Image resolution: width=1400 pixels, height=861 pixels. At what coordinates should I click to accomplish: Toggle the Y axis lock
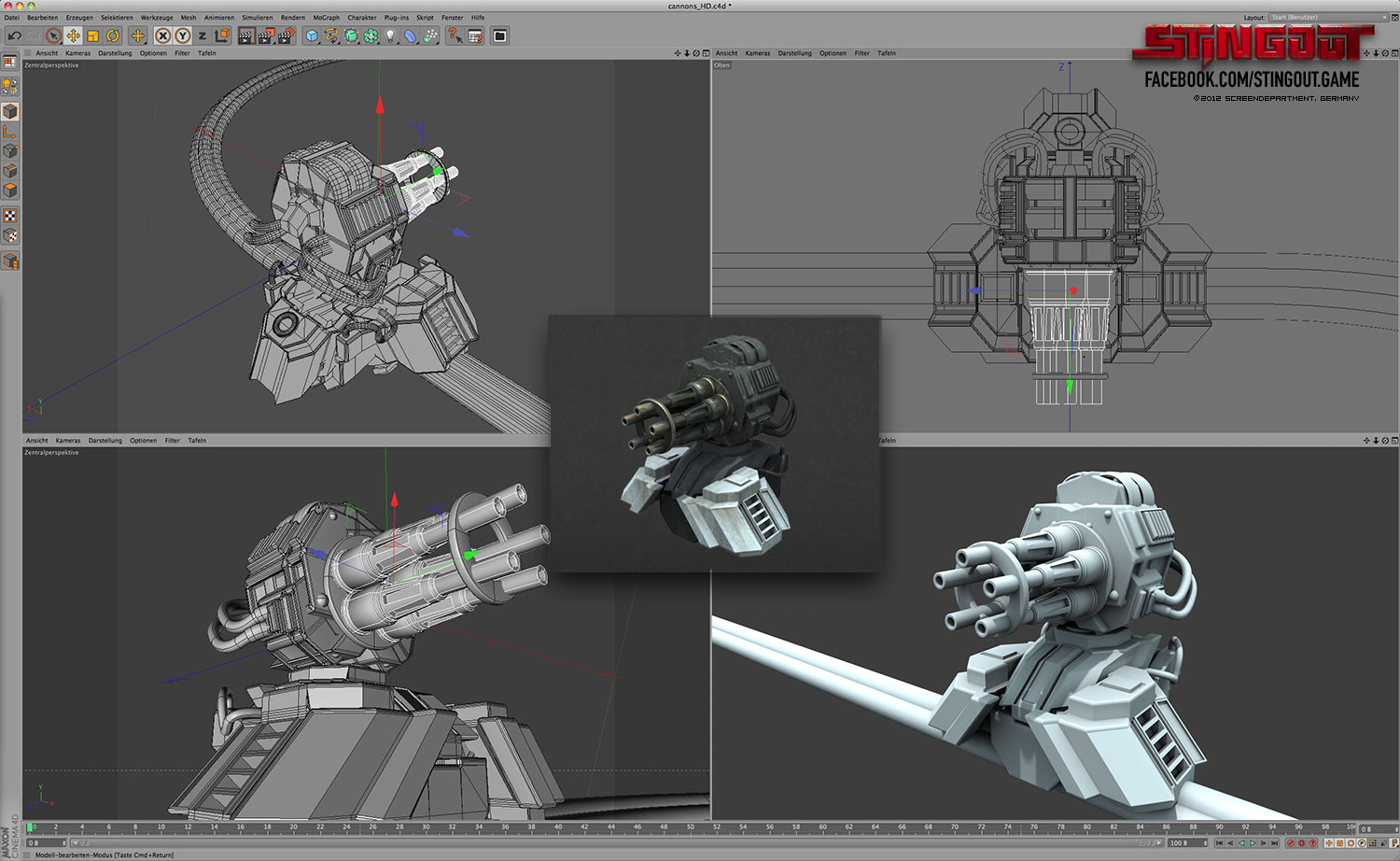point(183,35)
